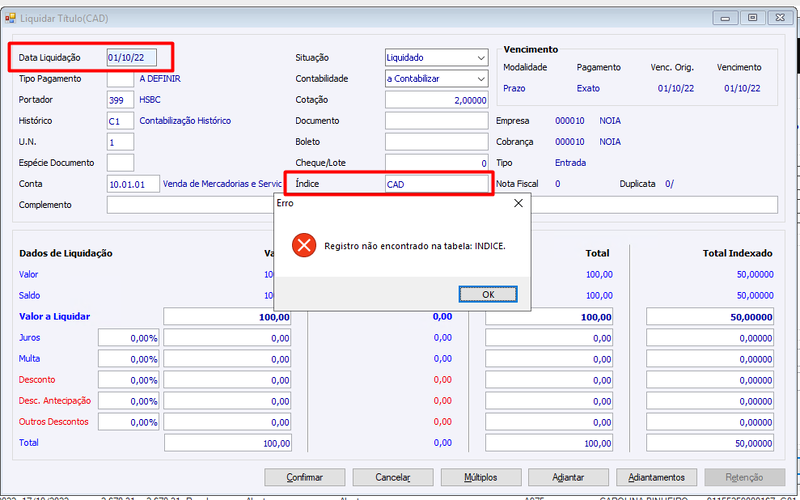
Task: Click the Cancelar button
Action: click(x=393, y=478)
